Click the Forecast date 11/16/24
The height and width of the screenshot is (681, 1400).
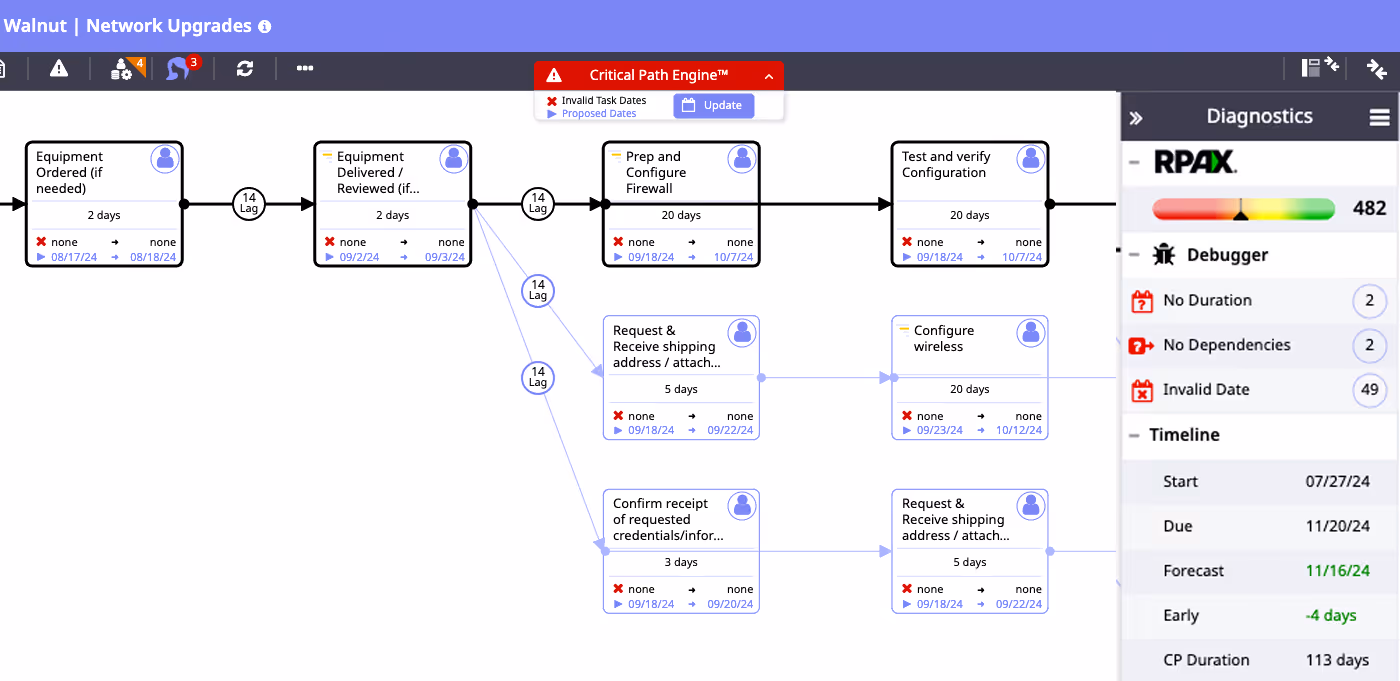click(1338, 571)
